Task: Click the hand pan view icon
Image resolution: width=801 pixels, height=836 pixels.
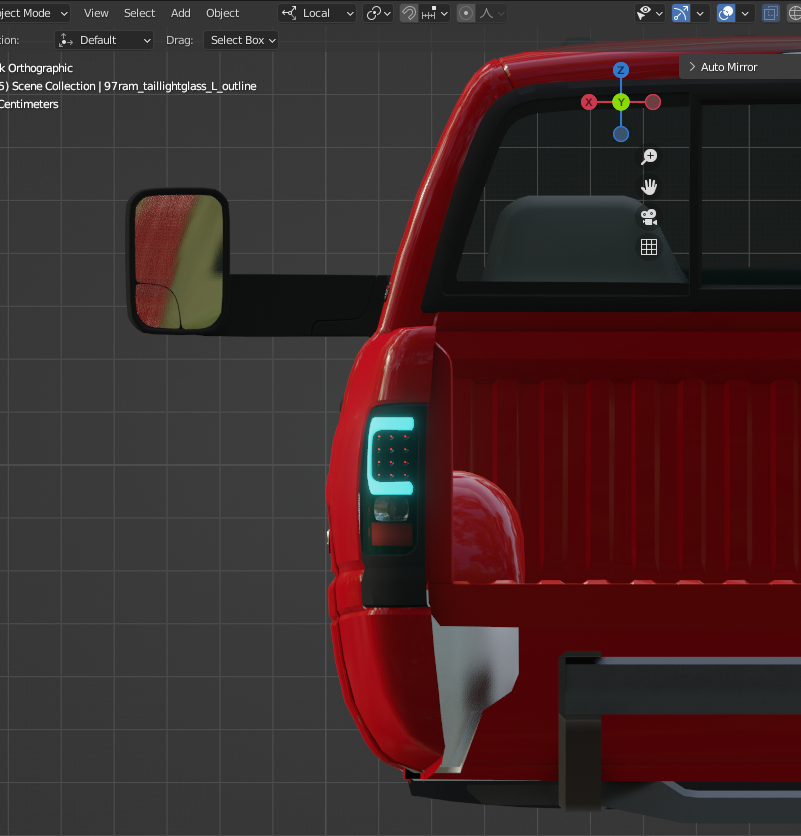Action: coord(649,186)
